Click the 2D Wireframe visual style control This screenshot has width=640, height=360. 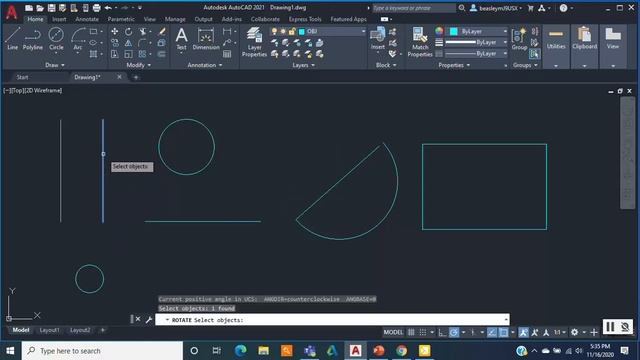click(x=44, y=91)
